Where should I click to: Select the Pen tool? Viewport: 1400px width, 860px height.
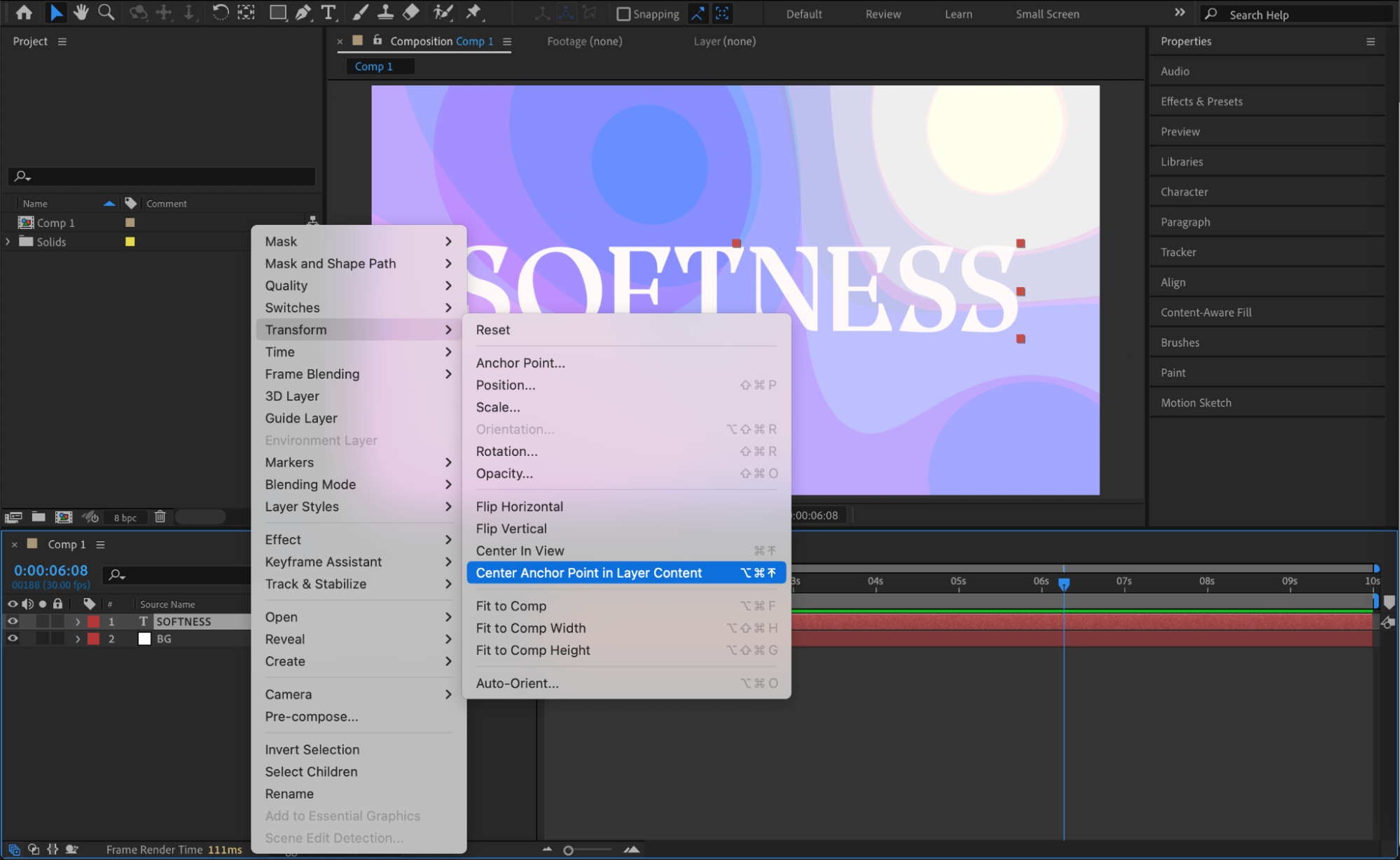[x=303, y=12]
